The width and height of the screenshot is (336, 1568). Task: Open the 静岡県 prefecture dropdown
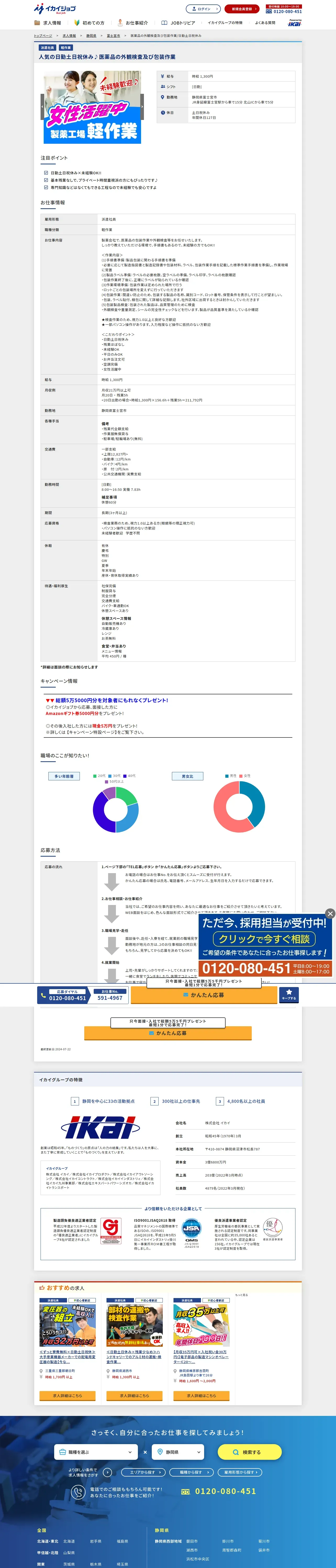click(177, 1452)
